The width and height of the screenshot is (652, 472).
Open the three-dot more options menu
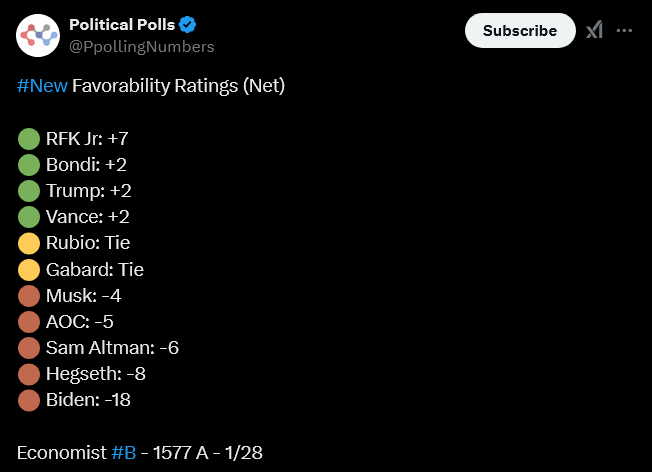[x=625, y=30]
